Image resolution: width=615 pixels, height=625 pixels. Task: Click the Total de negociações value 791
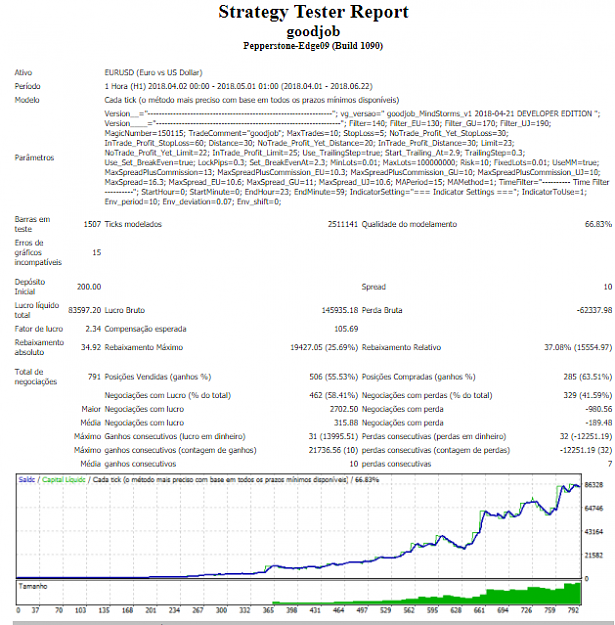[94, 377]
